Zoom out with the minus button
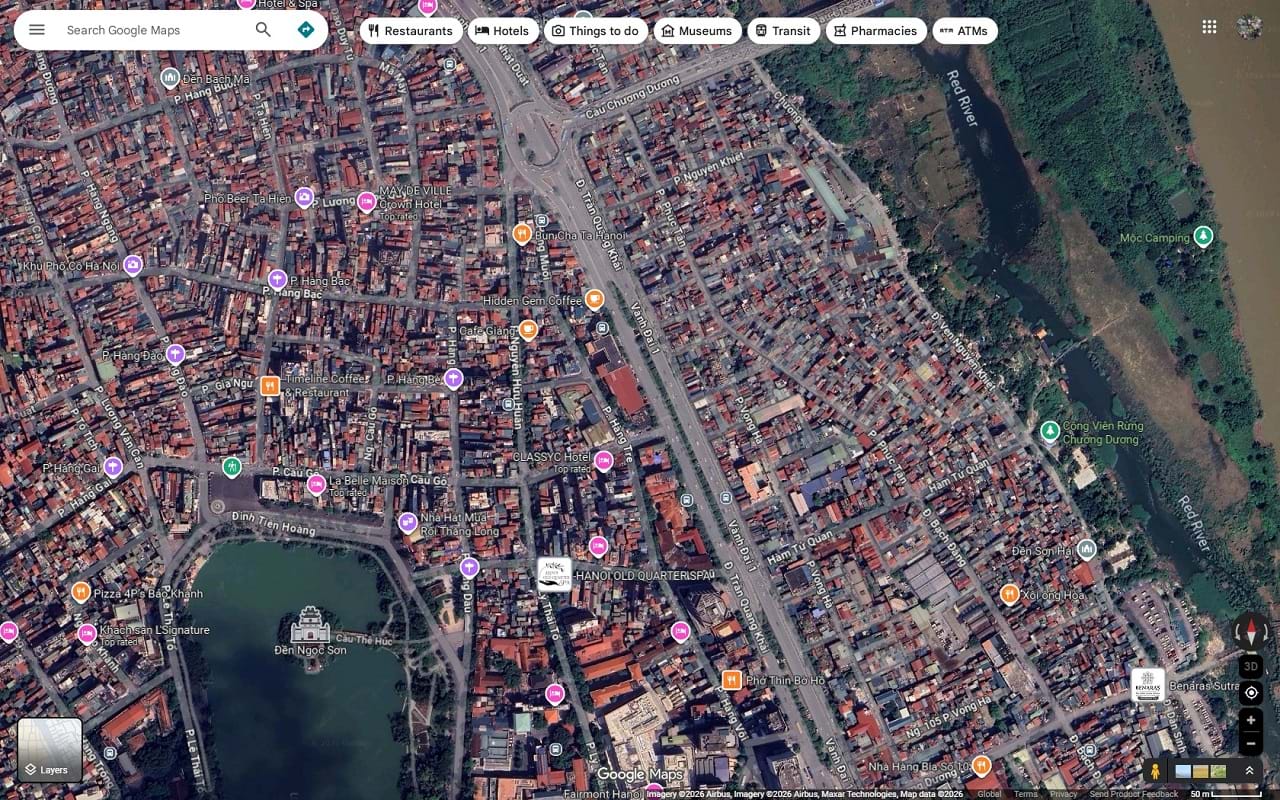 (x=1251, y=743)
